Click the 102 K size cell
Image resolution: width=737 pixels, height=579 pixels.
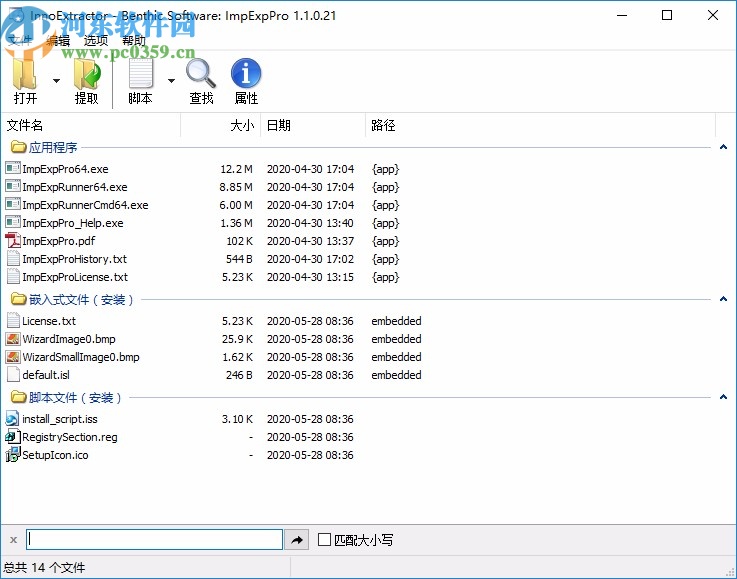240,241
